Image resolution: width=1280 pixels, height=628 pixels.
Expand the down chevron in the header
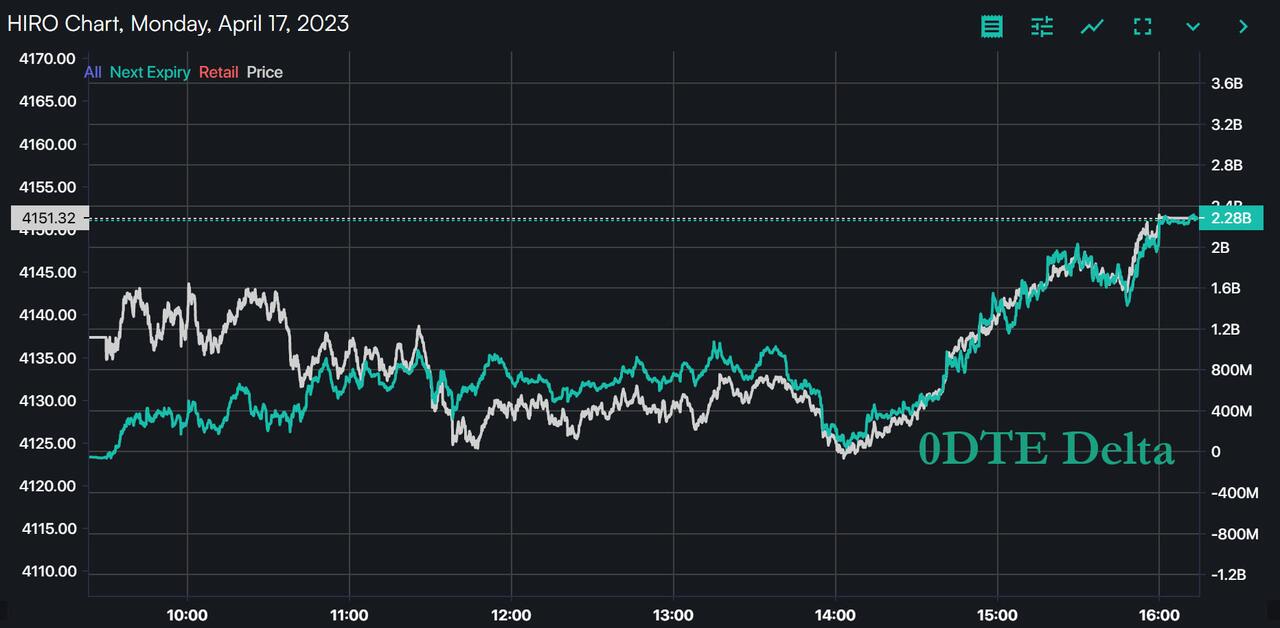point(1192,26)
